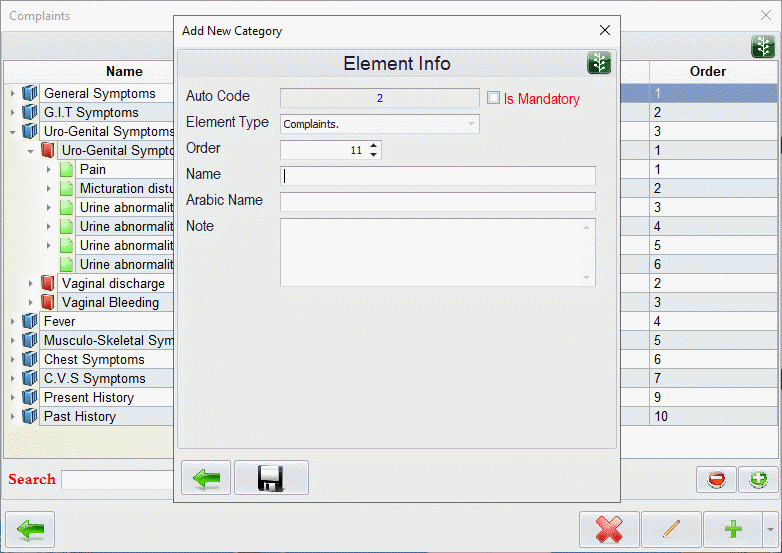Screen dimensions: 782x553
Task: Click the scroll up arrow in Note box
Action: pos(586,227)
